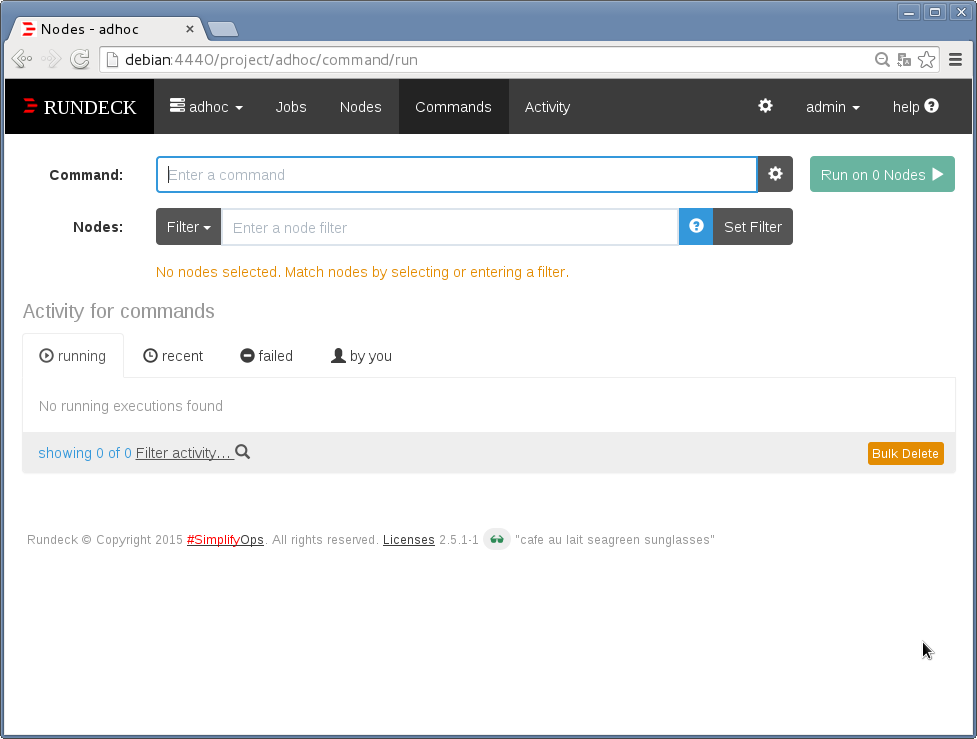Expand the admin user menu
The width and height of the screenshot is (977, 739).
coord(832,107)
